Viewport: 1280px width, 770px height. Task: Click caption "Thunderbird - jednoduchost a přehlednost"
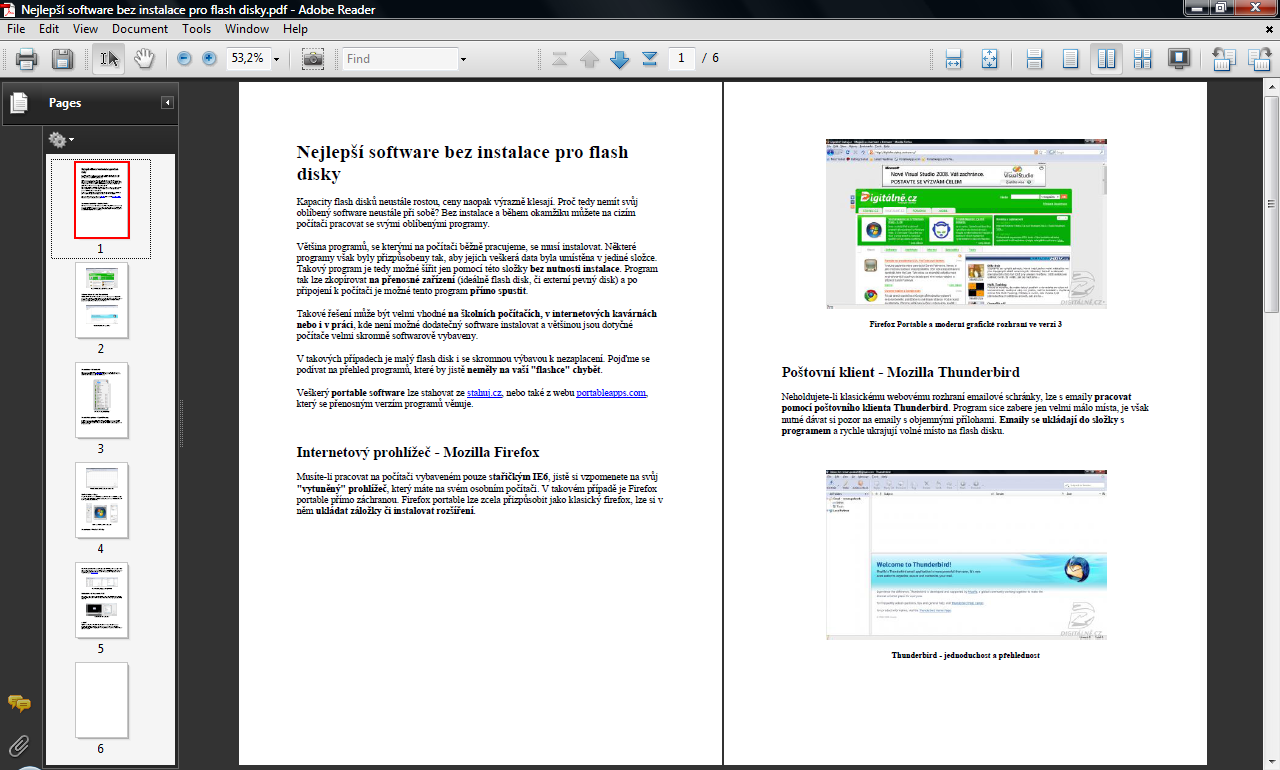tap(966, 655)
